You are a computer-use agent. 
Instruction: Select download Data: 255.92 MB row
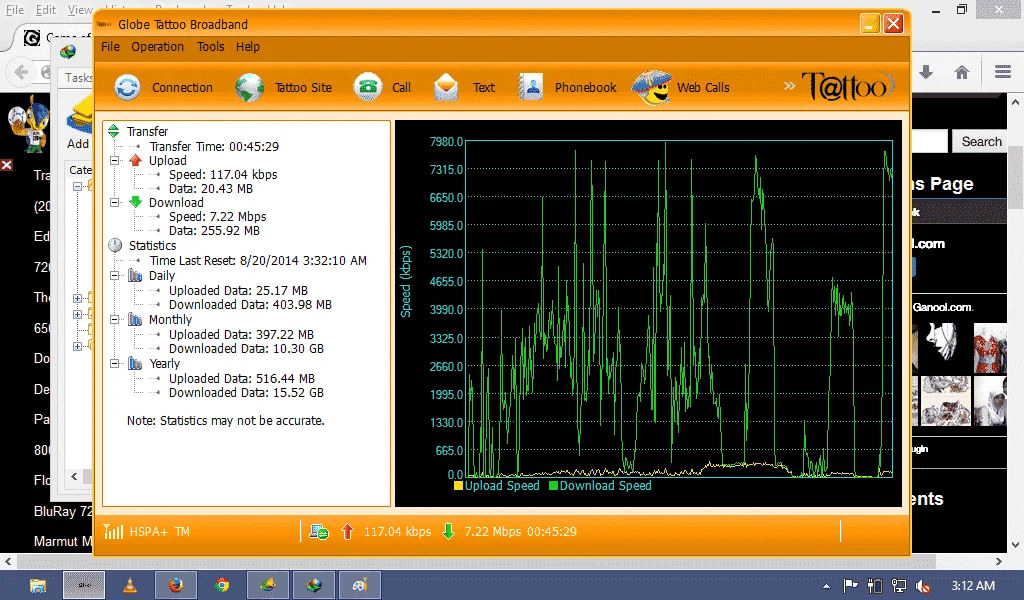point(214,230)
